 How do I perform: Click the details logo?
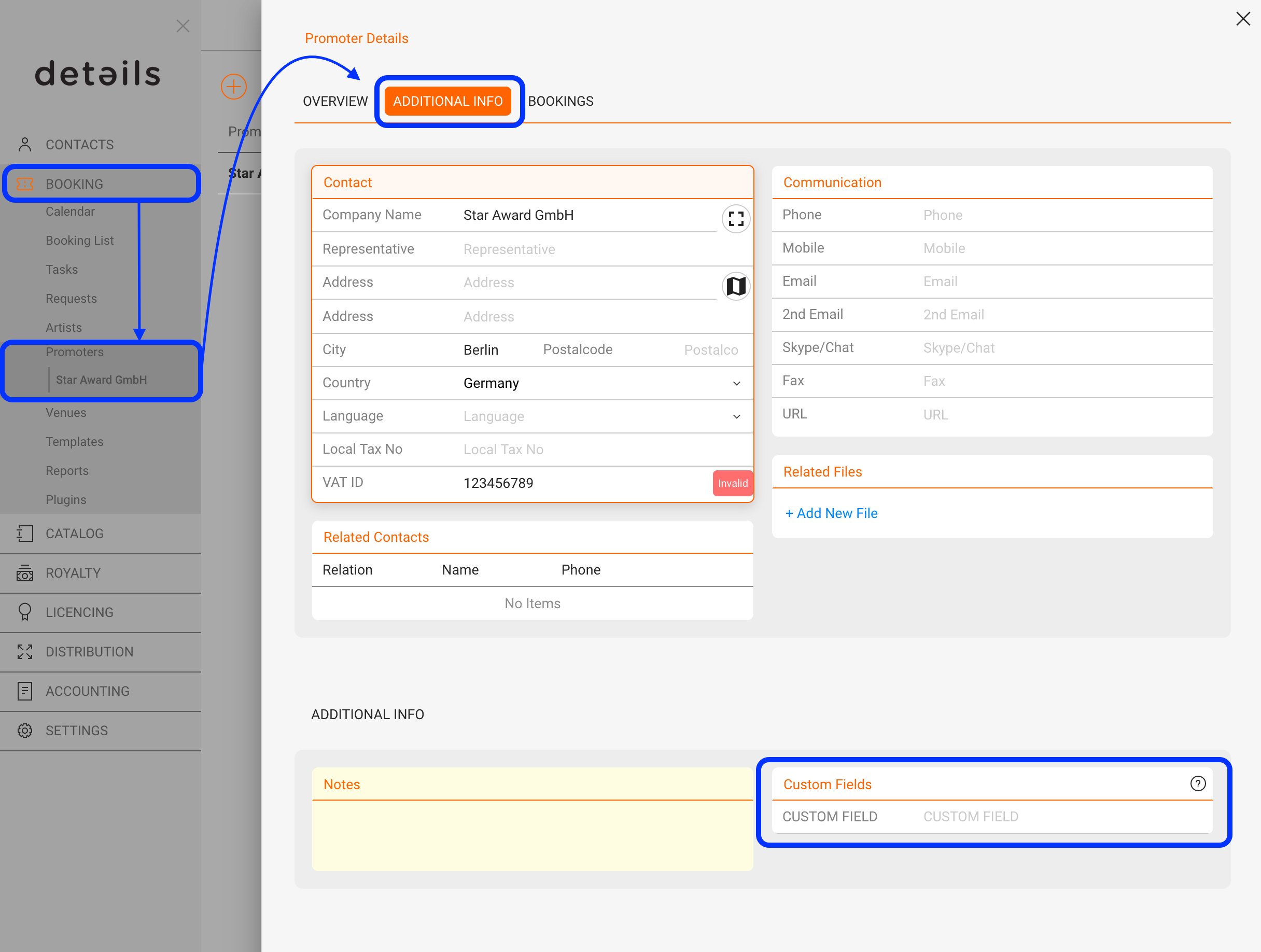[x=98, y=74]
